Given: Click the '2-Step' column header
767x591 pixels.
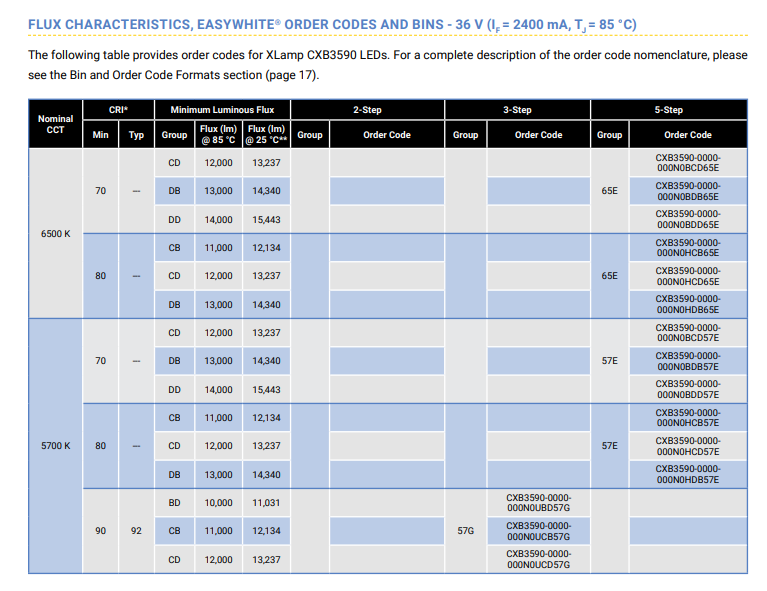Looking at the screenshot, I should click(367, 110).
